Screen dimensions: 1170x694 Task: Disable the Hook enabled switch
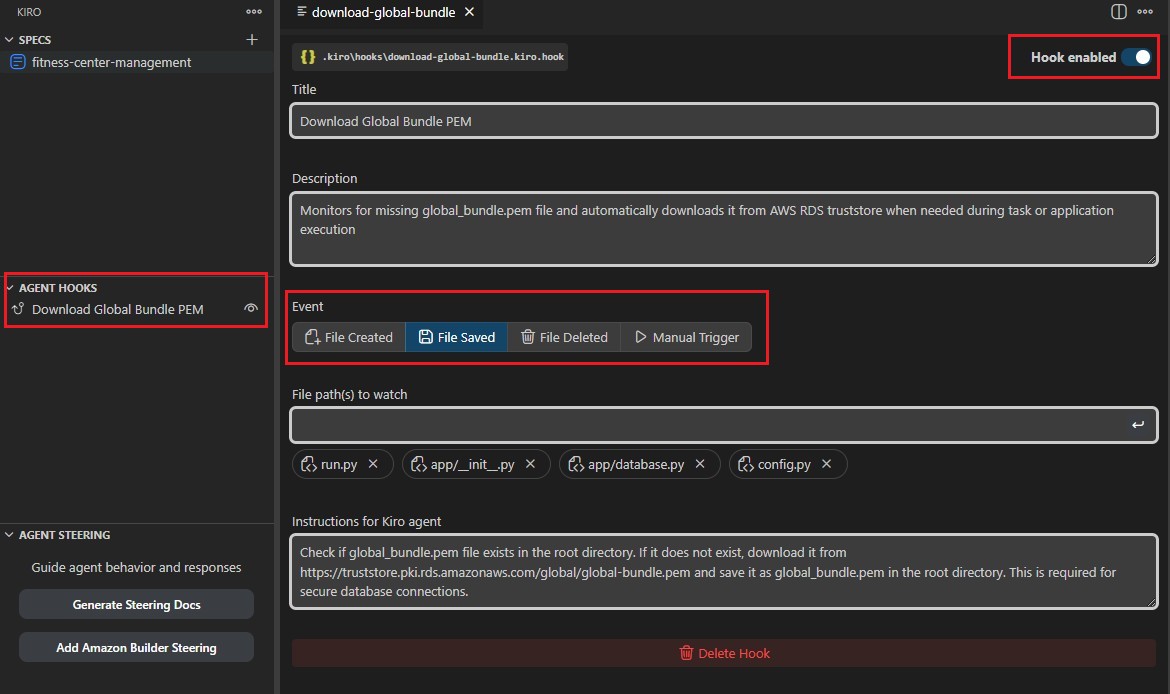1136,57
